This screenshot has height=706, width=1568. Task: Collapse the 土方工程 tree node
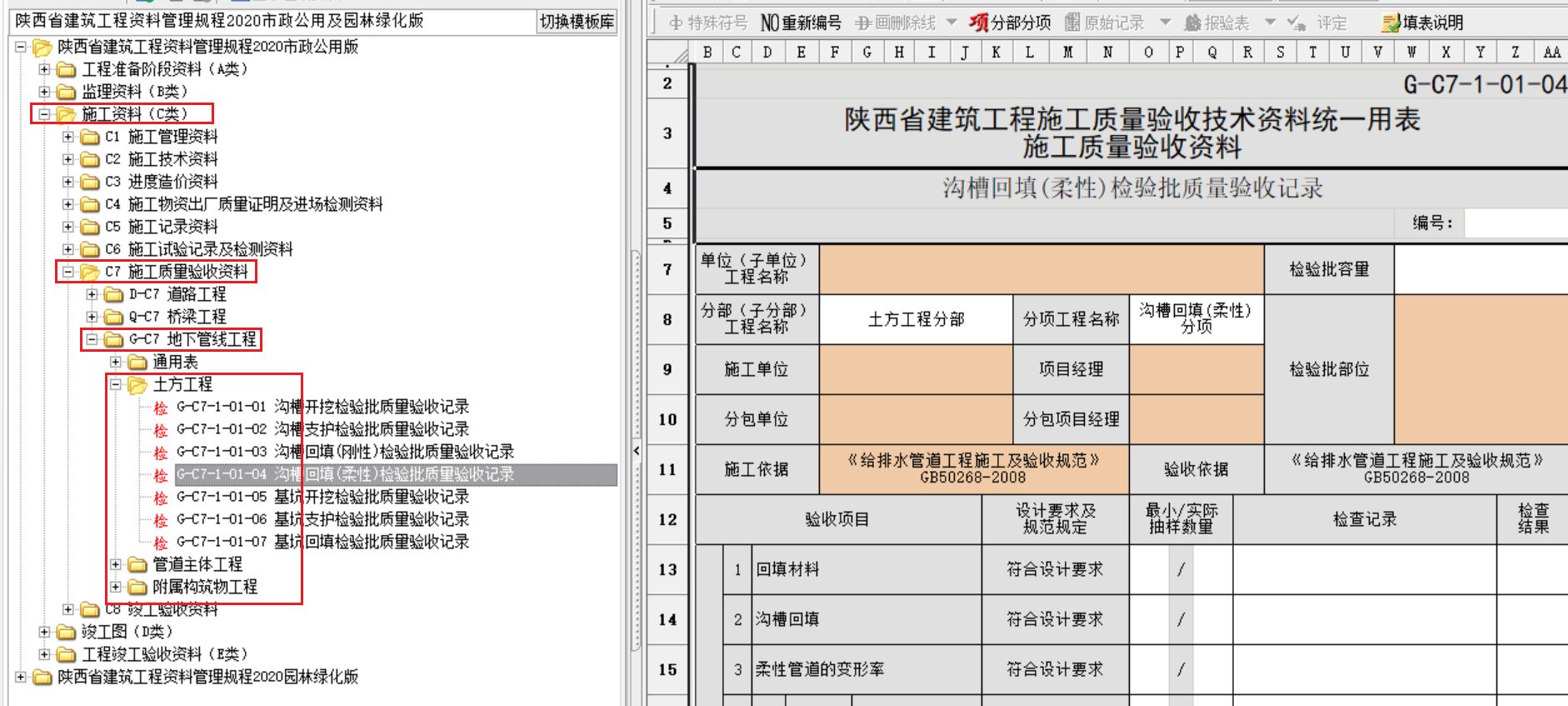(117, 384)
